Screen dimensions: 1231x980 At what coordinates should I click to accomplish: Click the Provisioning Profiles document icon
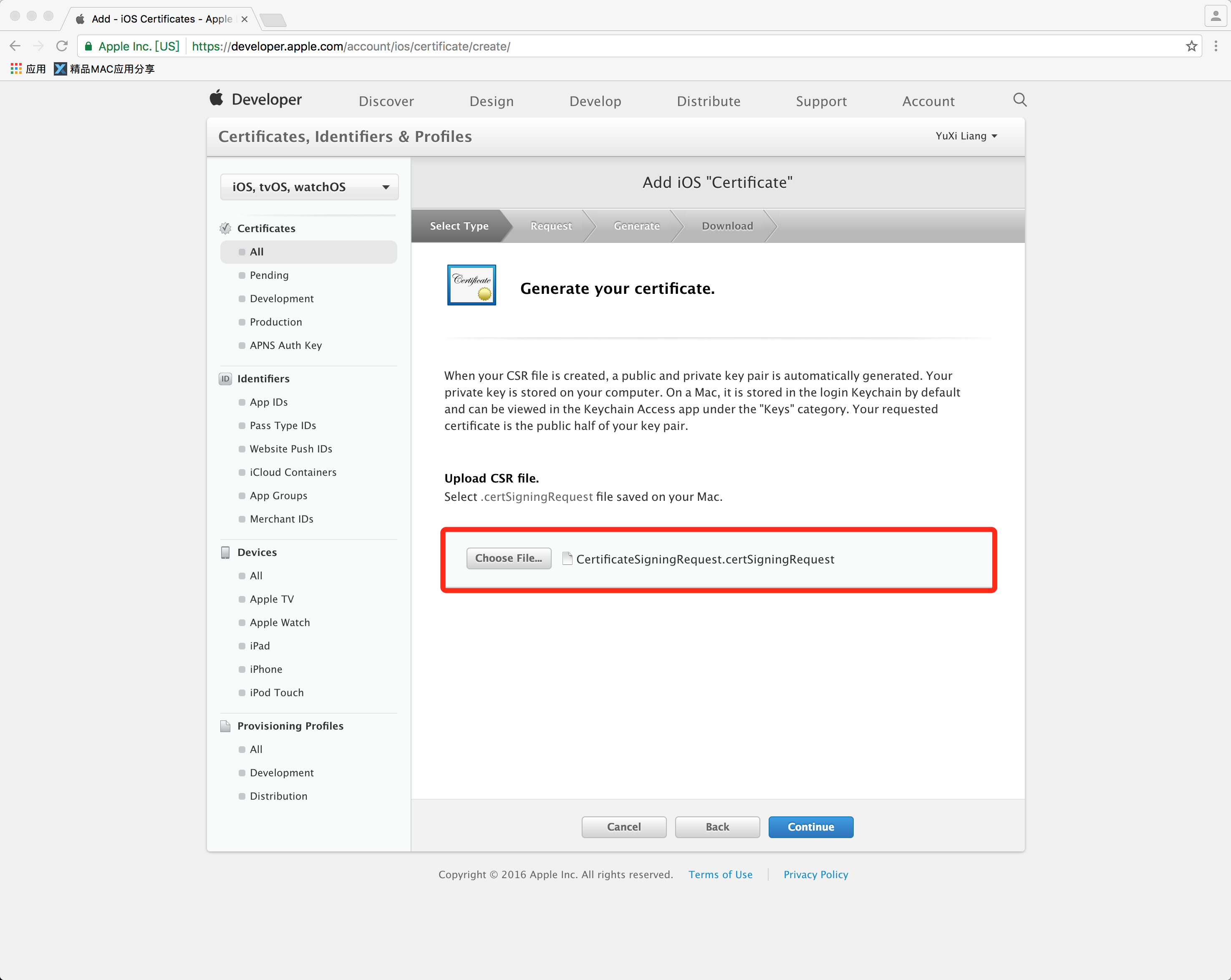point(225,726)
